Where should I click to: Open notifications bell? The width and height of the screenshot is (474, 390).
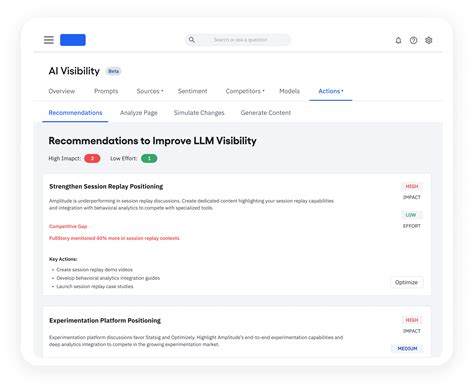pos(398,40)
